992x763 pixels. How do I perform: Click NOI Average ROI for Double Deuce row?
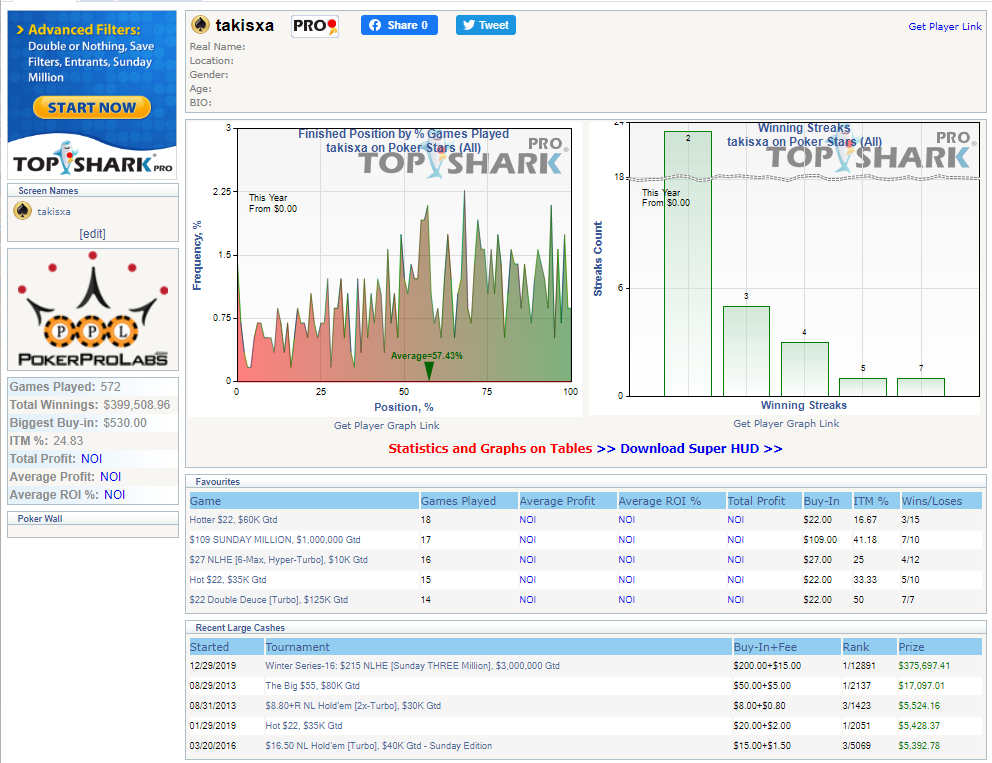626,600
